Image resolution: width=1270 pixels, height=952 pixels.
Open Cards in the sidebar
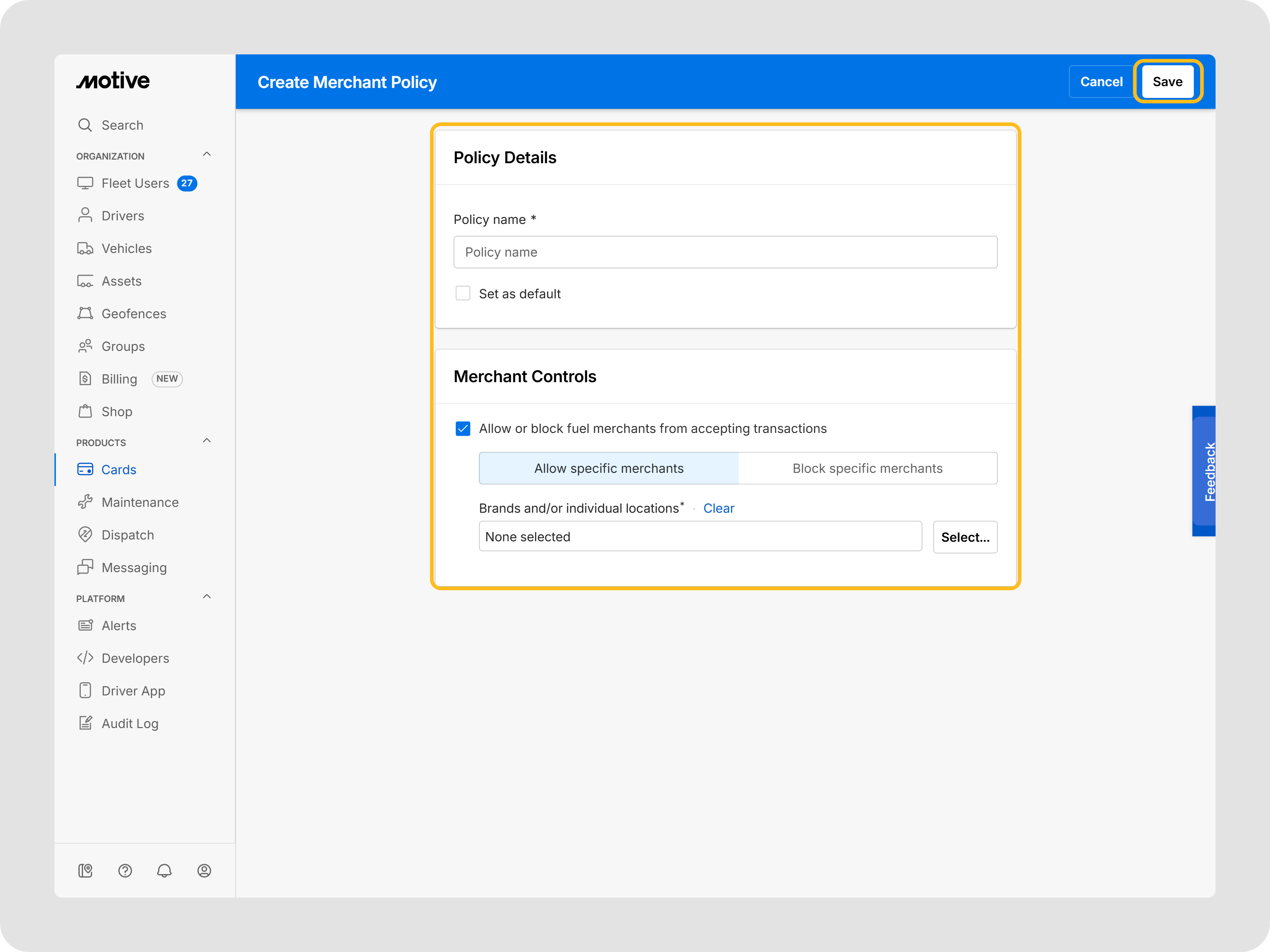tap(119, 469)
